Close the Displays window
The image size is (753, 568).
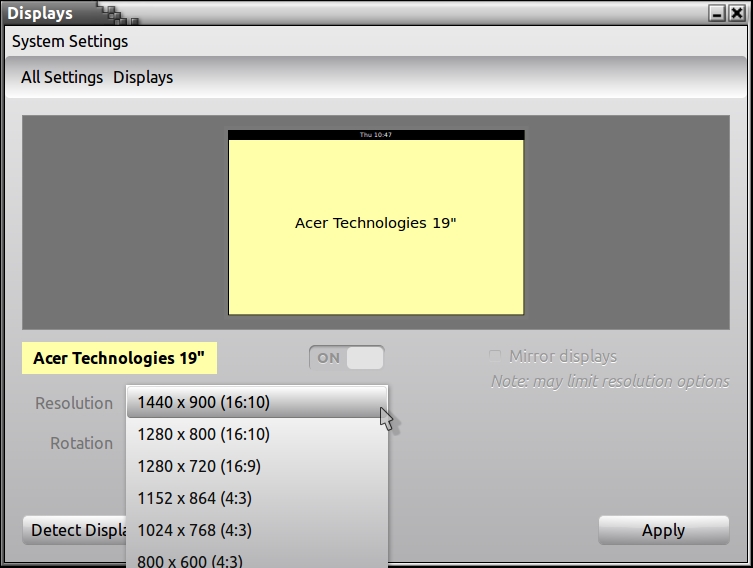pyautogui.click(x=737, y=13)
